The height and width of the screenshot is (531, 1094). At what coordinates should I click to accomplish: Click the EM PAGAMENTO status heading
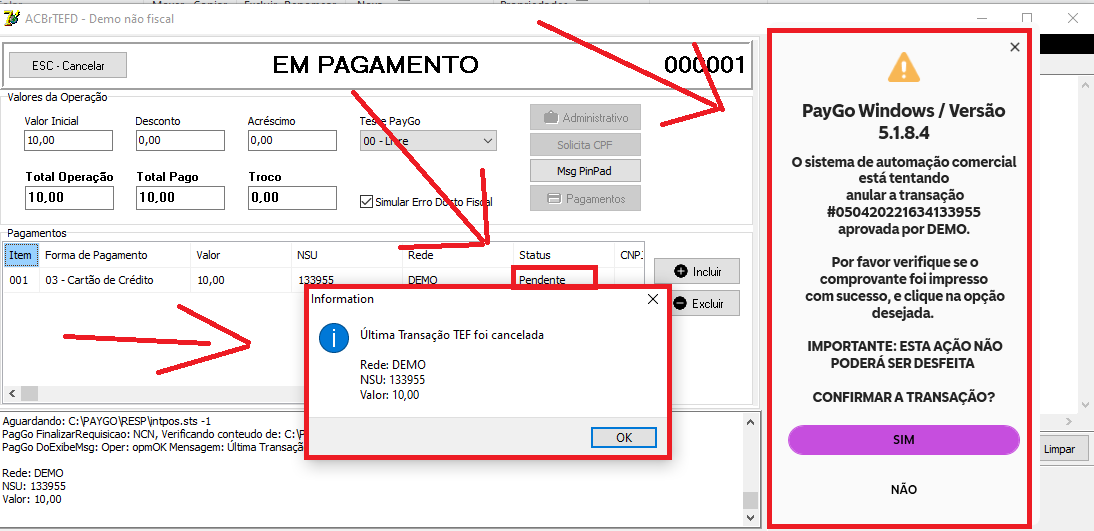click(375, 65)
